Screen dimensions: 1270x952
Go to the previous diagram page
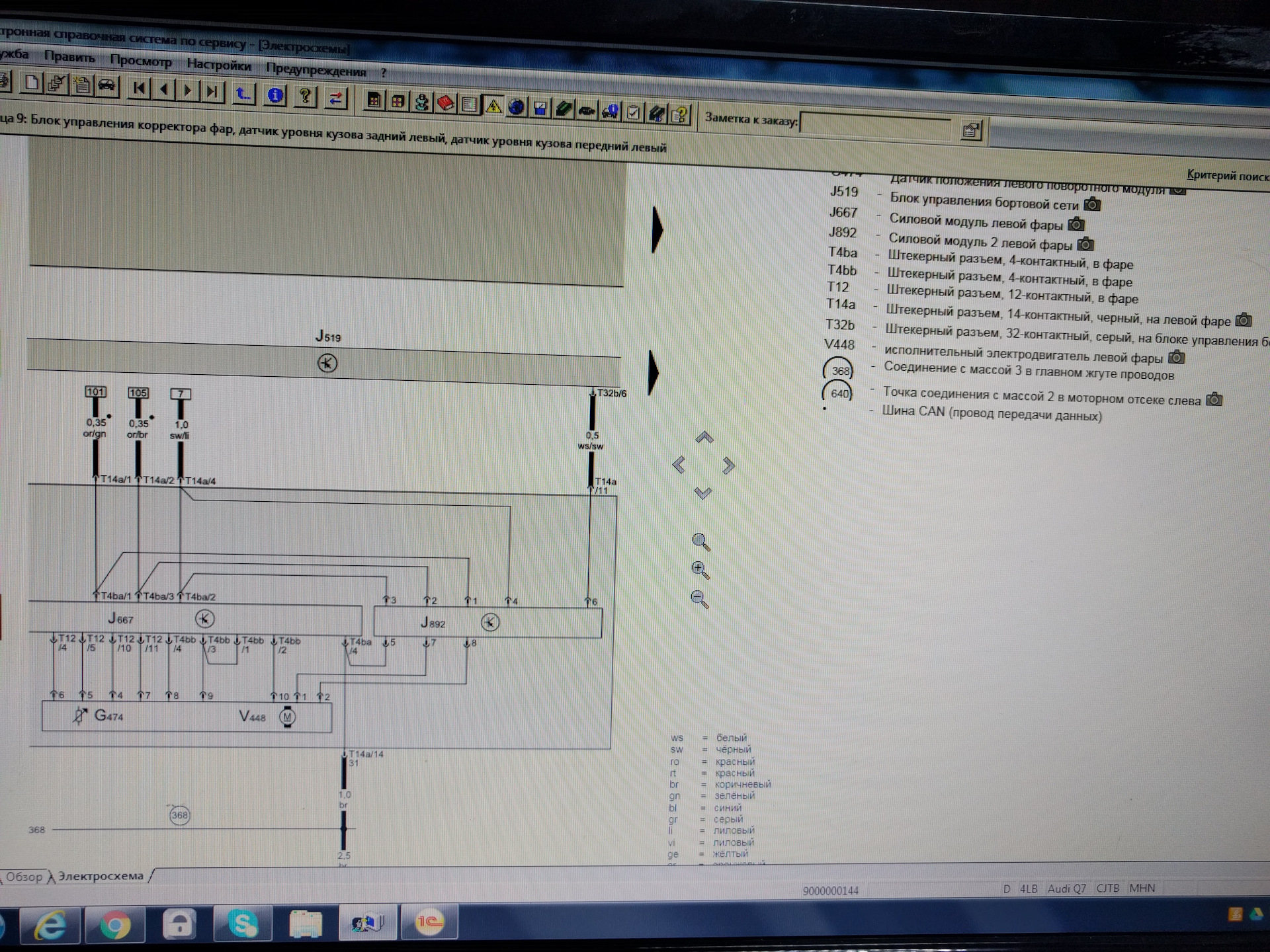tap(164, 89)
